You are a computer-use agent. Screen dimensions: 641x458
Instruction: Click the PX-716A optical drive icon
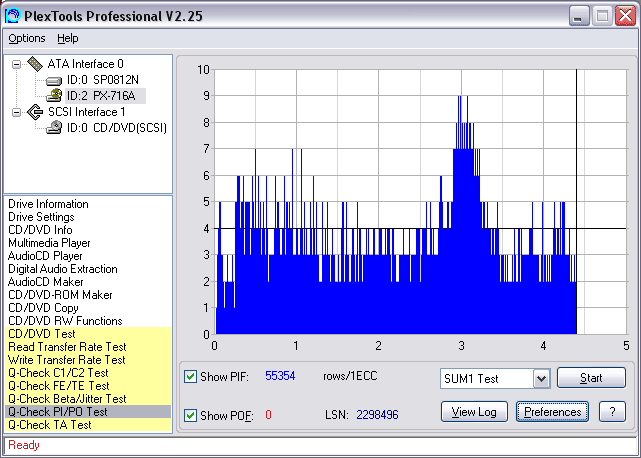point(54,96)
